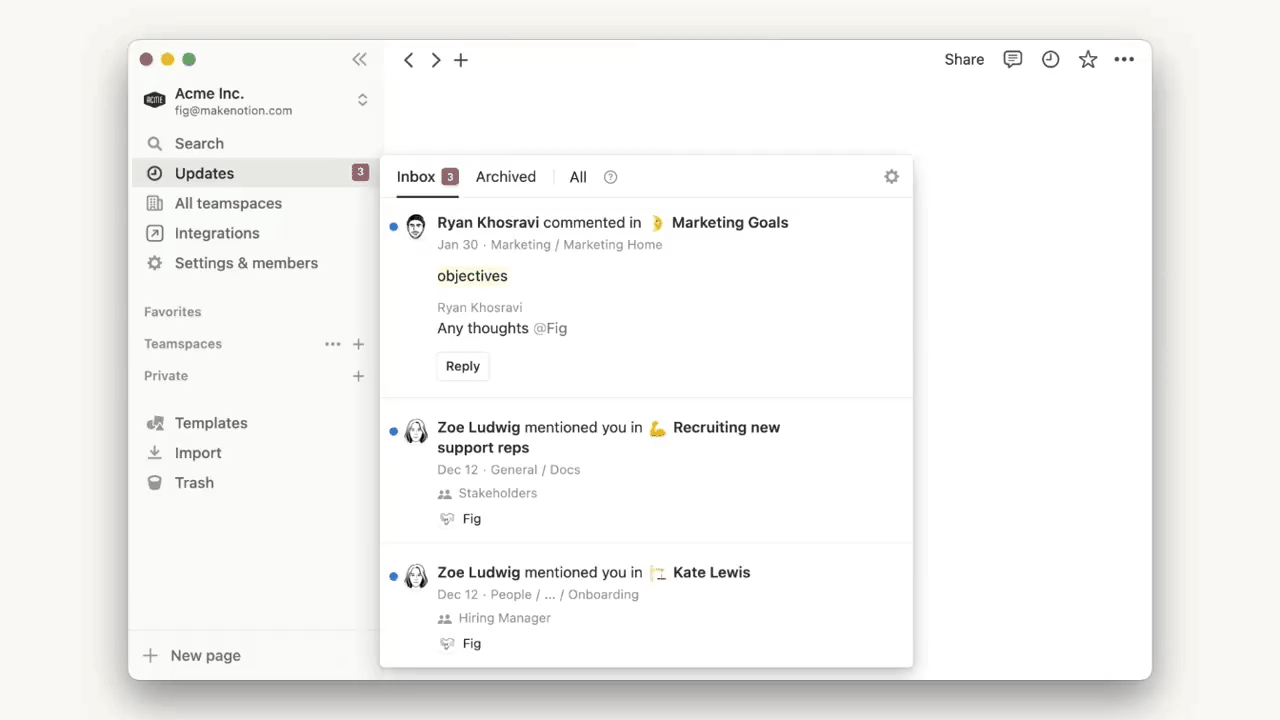Add new tab with plus icon
The width and height of the screenshot is (1280, 720).
pyautogui.click(x=461, y=60)
